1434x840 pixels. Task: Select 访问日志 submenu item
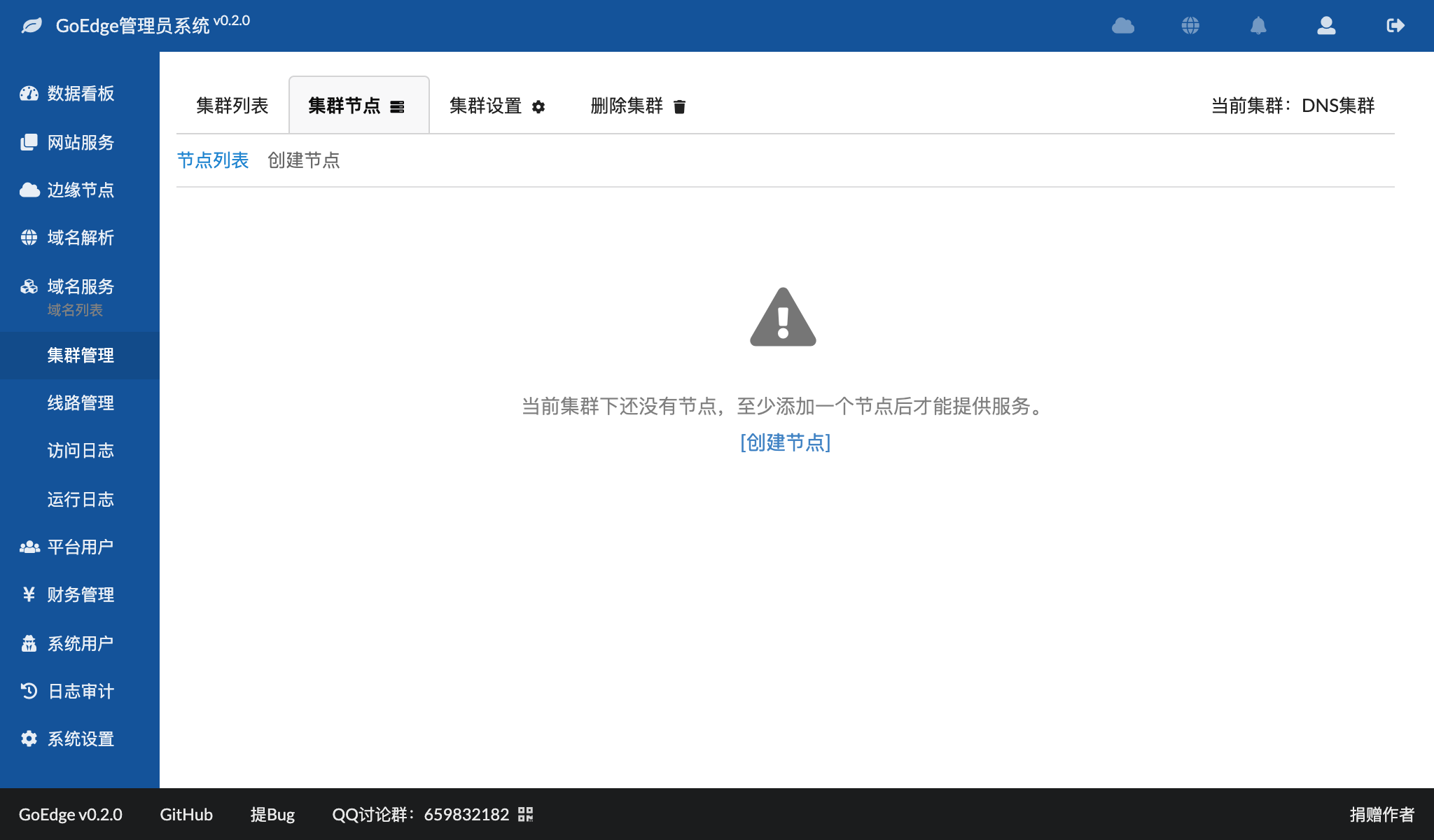[80, 450]
